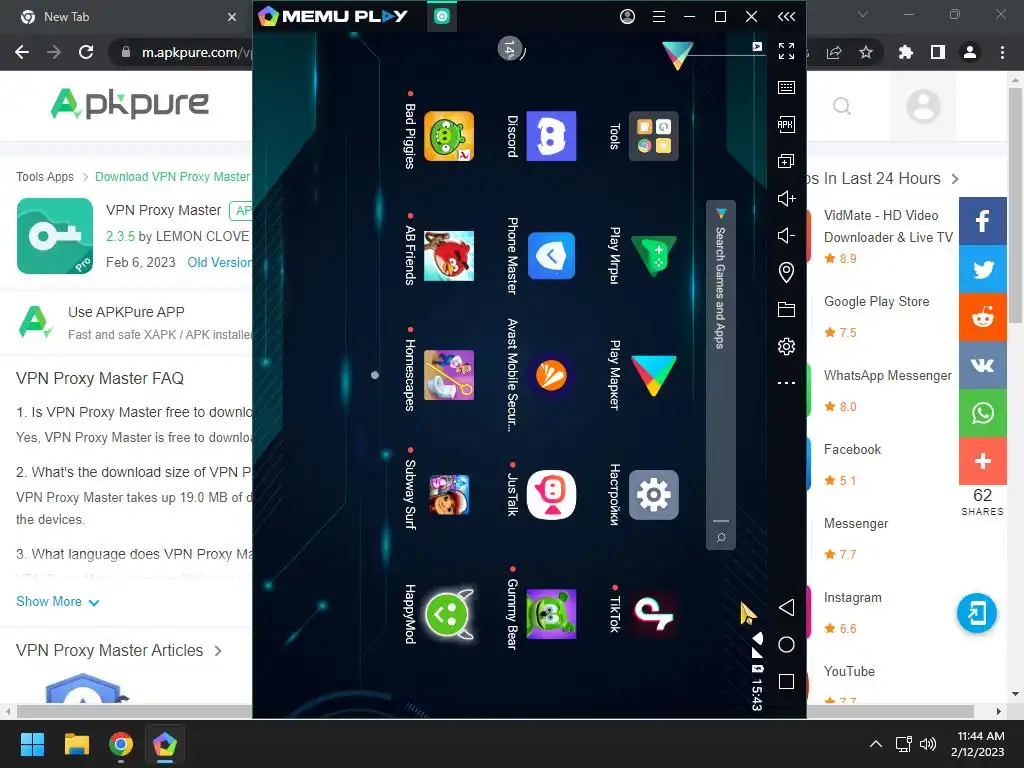Open Play Игры green gamepad icon

[654, 255]
